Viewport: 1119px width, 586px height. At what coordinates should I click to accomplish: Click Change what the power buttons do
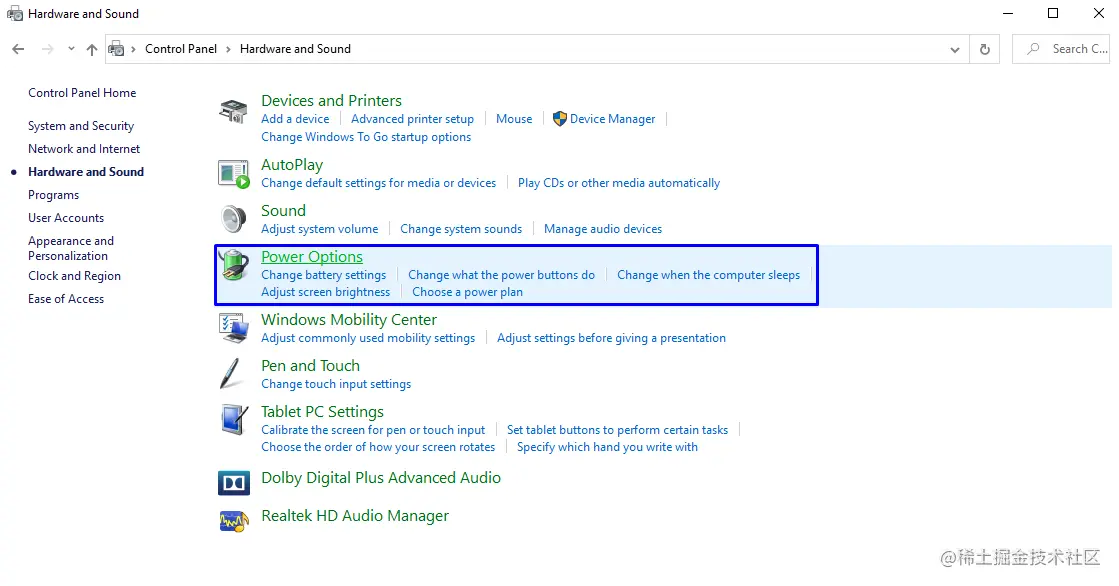(501, 275)
